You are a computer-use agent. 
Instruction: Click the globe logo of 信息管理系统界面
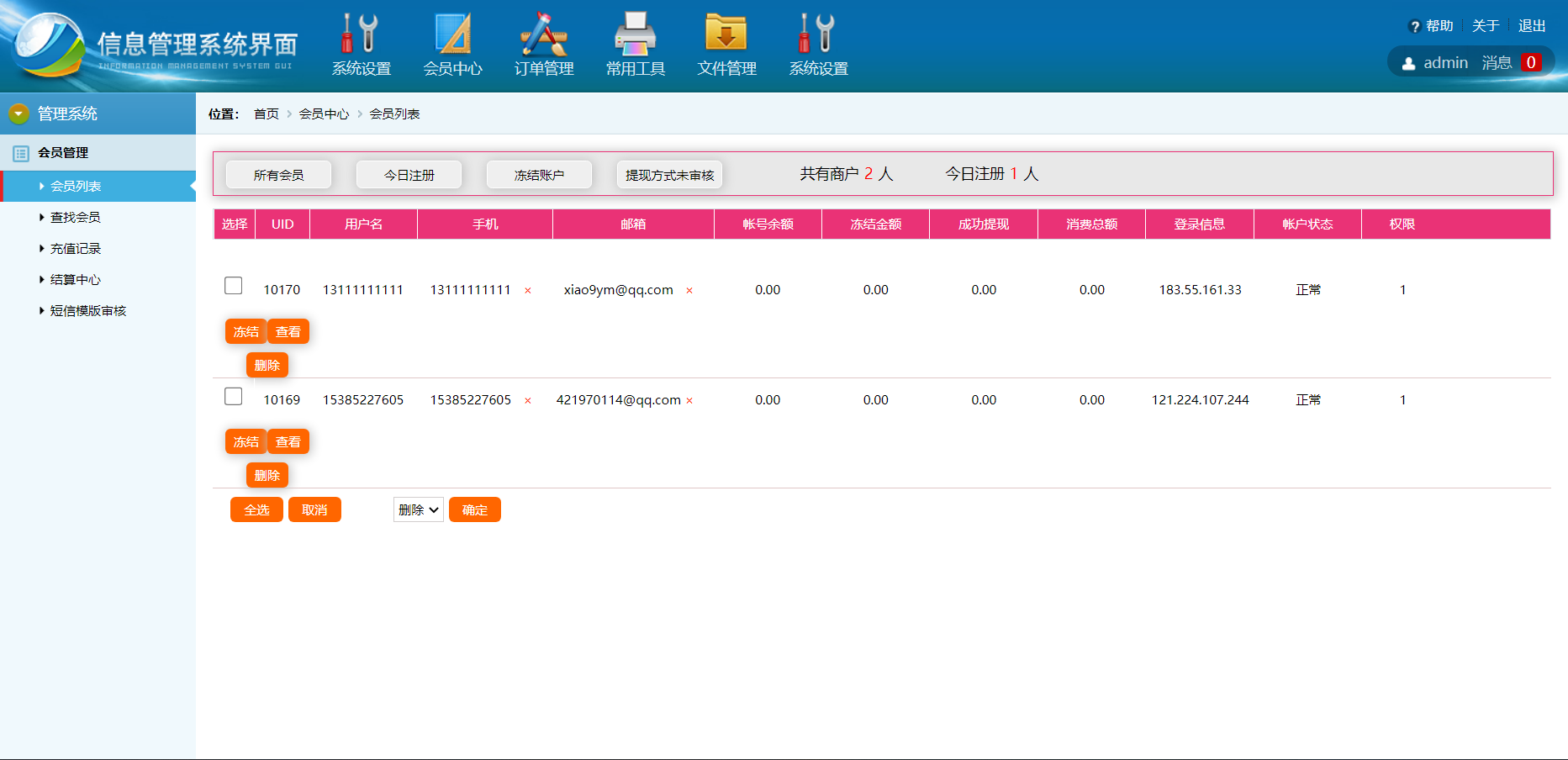(50, 45)
